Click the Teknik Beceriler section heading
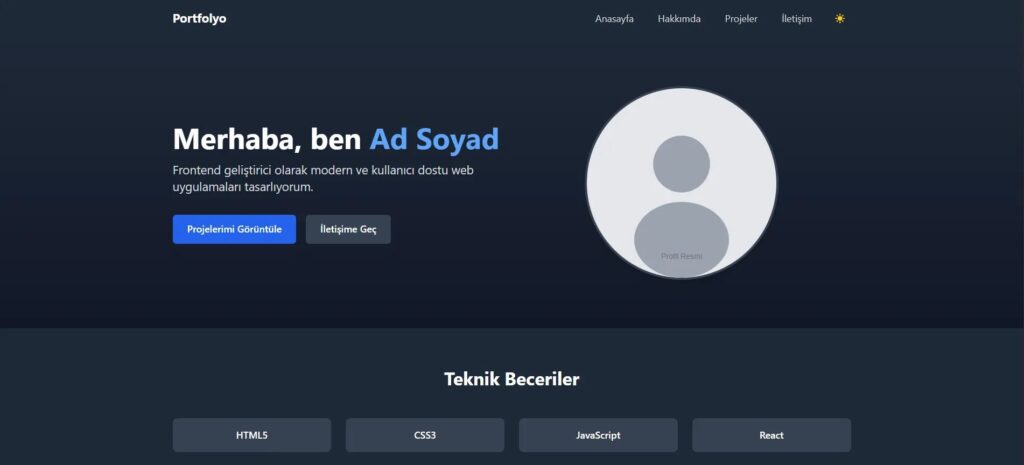Screen dimensions: 1024x465 pos(512,379)
